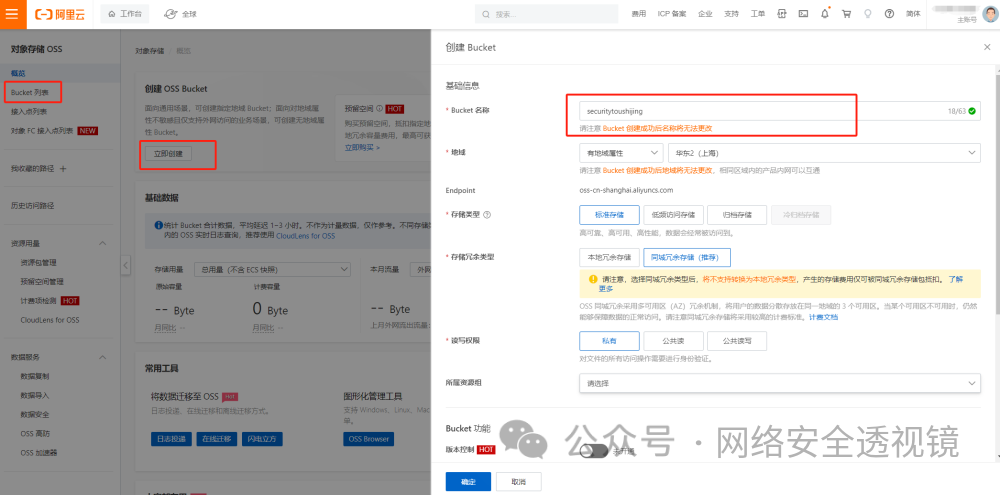Go to Bucket 列表 in sidebar
The image size is (1000, 495).
tap(28, 92)
